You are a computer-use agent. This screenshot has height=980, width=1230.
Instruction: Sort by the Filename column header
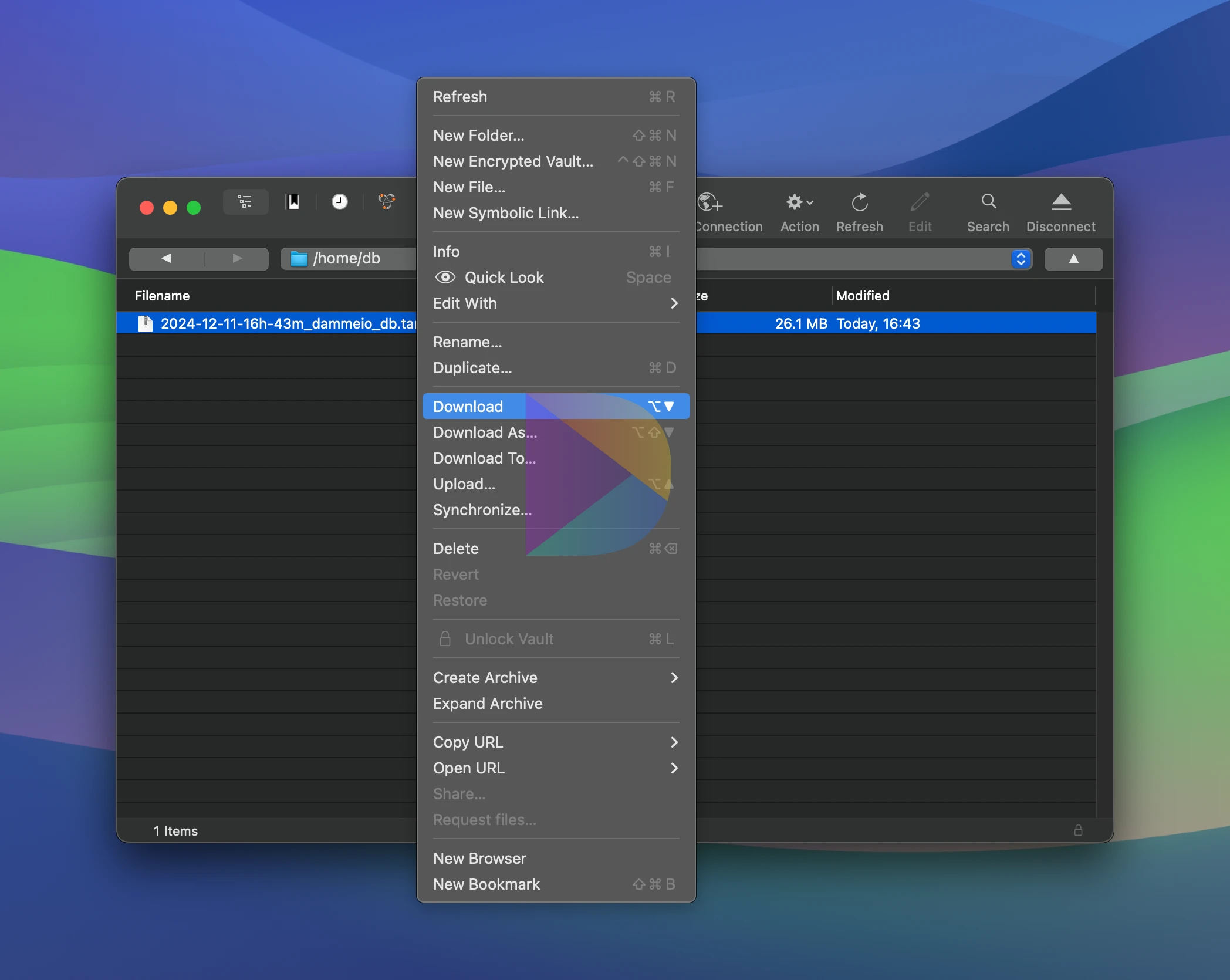(x=163, y=296)
